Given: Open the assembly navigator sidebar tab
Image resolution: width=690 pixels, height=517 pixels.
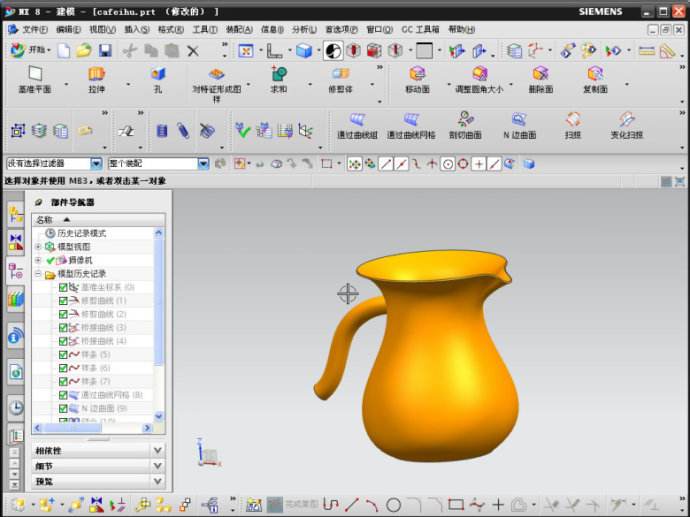Looking at the screenshot, I should tap(16, 216).
